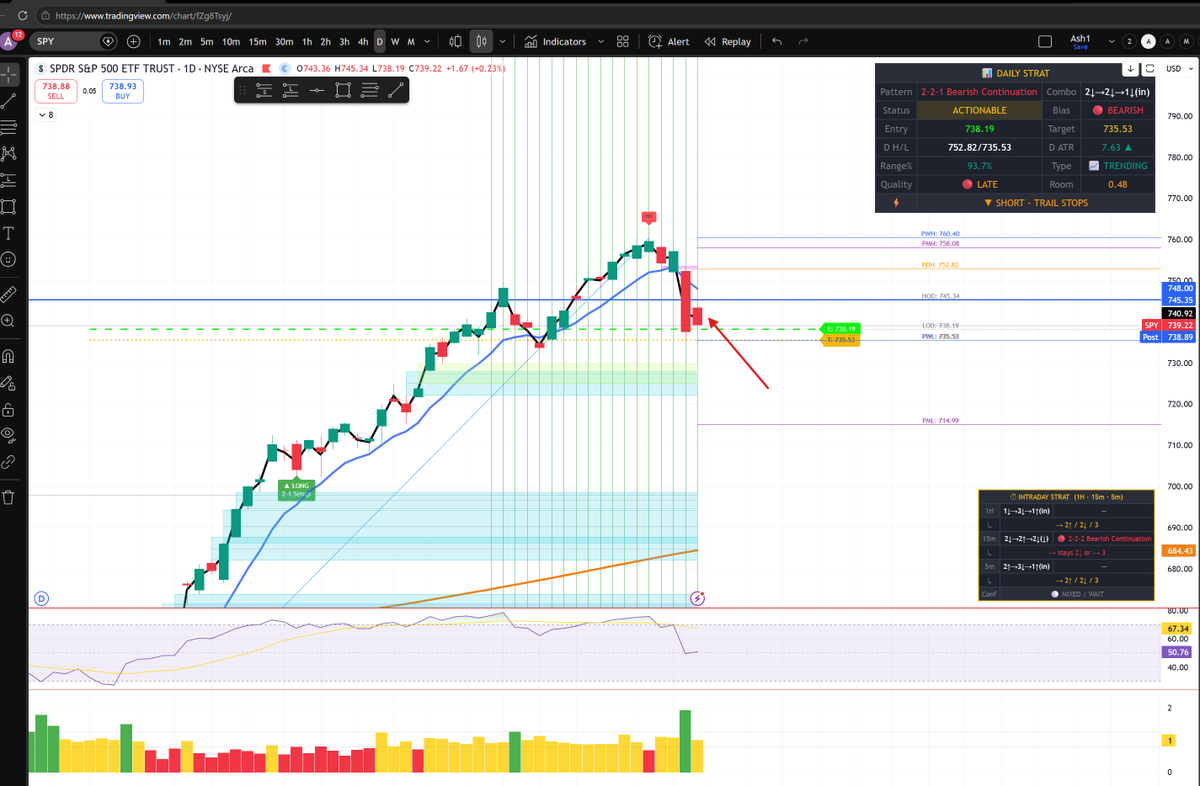This screenshot has width=1200, height=786.
Task: Click the 738.88 SELL button
Action: tap(55, 91)
